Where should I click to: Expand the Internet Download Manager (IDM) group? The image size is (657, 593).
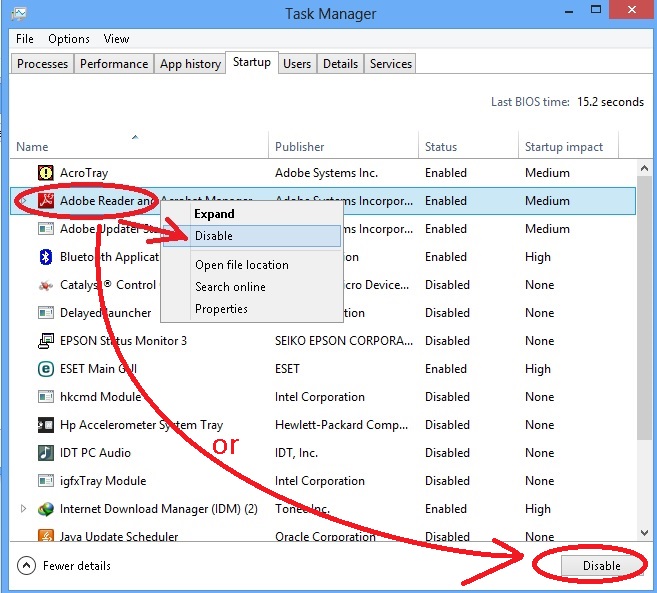coord(23,509)
